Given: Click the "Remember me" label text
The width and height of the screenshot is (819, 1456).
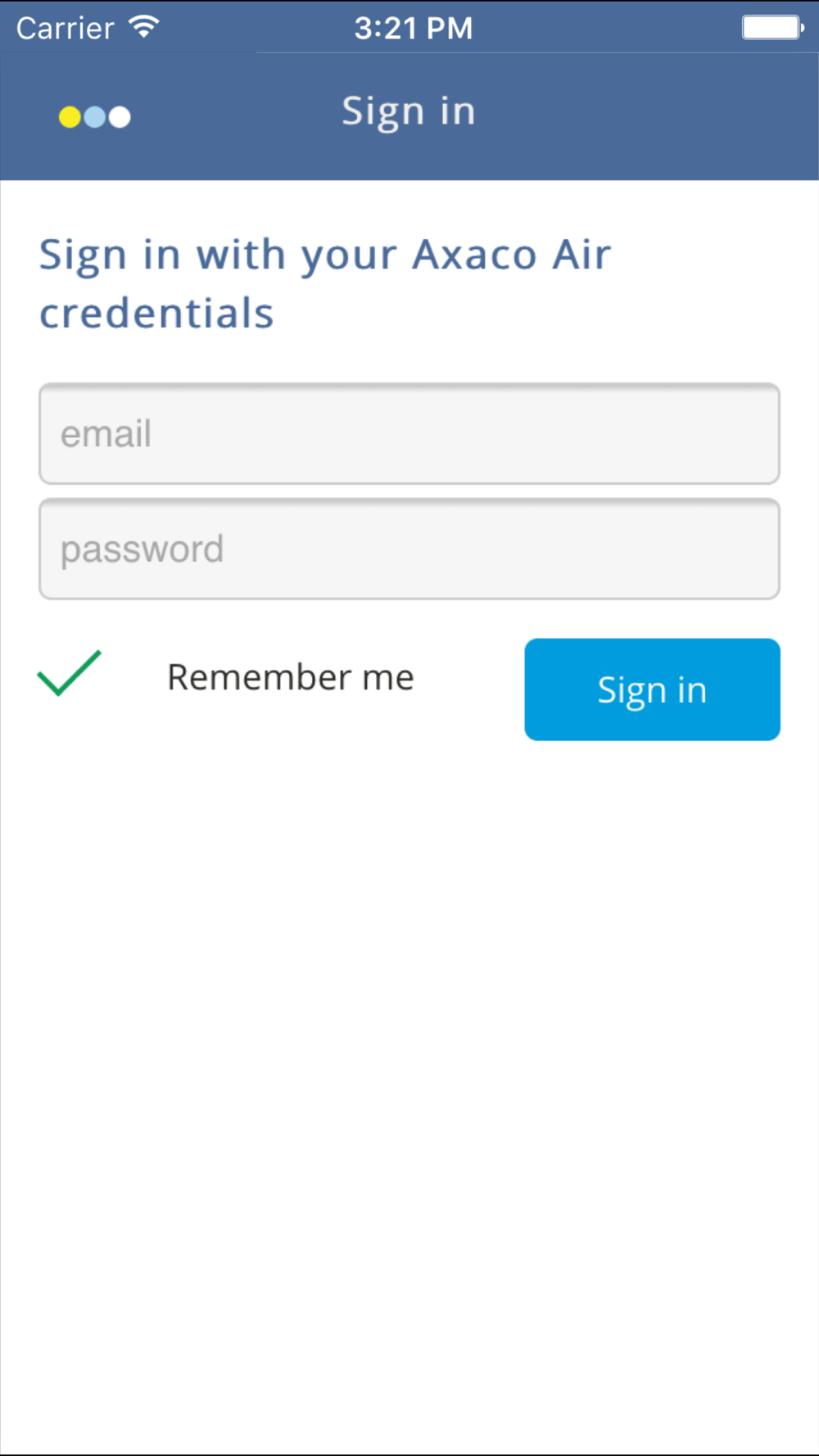Looking at the screenshot, I should pyautogui.click(x=291, y=678).
